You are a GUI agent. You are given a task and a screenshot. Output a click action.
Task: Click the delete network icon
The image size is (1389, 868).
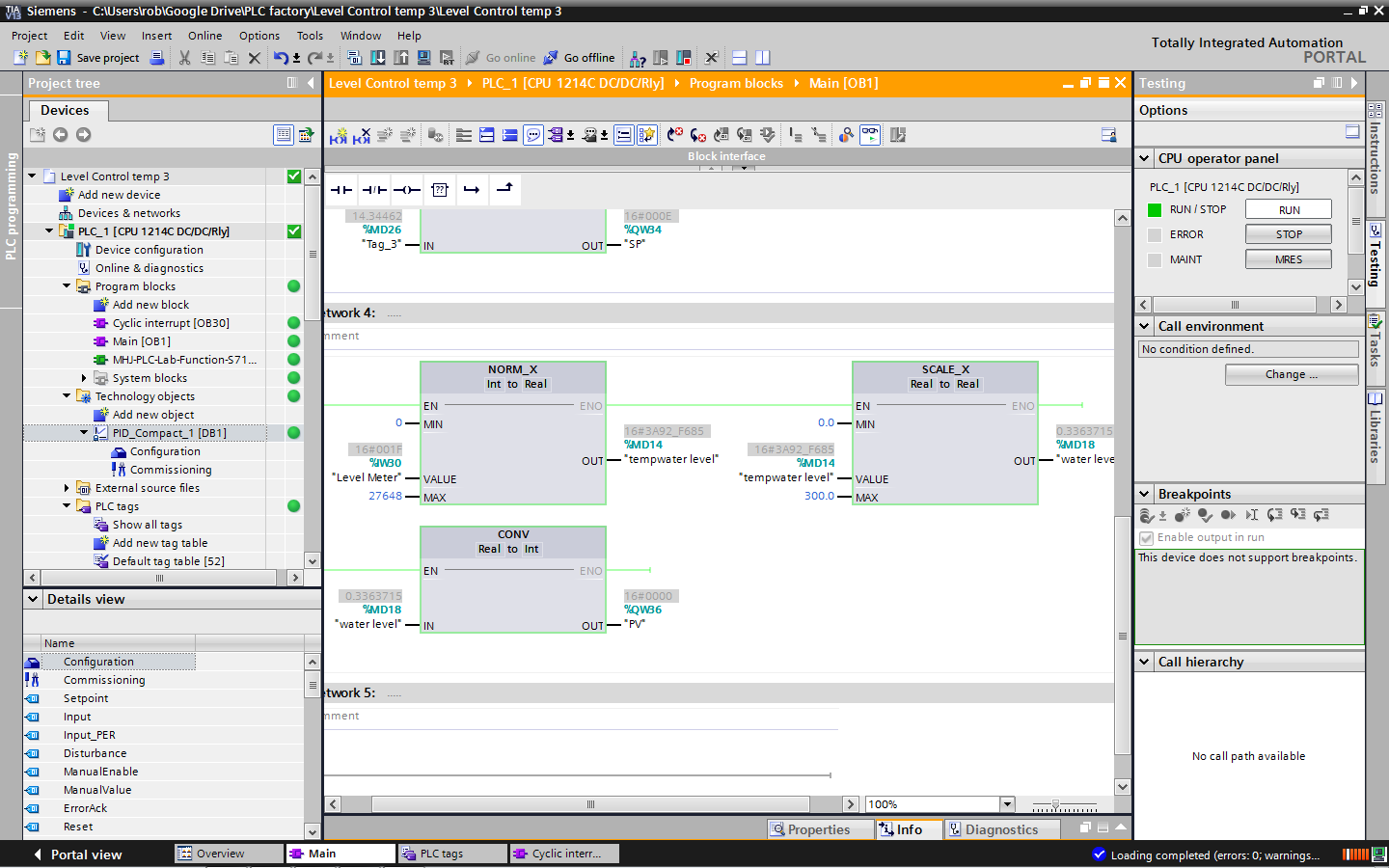click(362, 136)
